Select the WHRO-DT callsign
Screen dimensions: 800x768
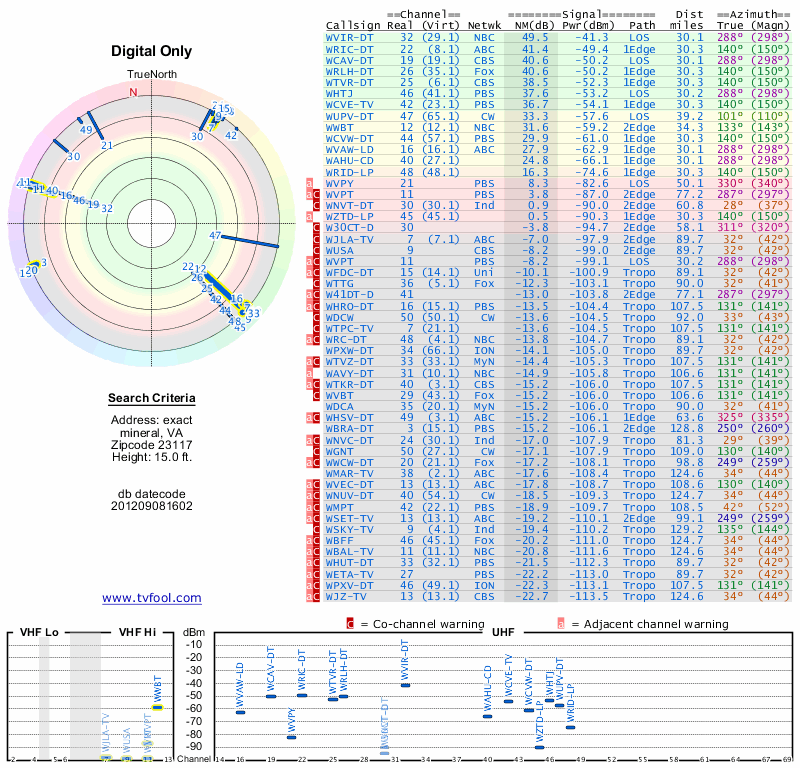(x=349, y=307)
